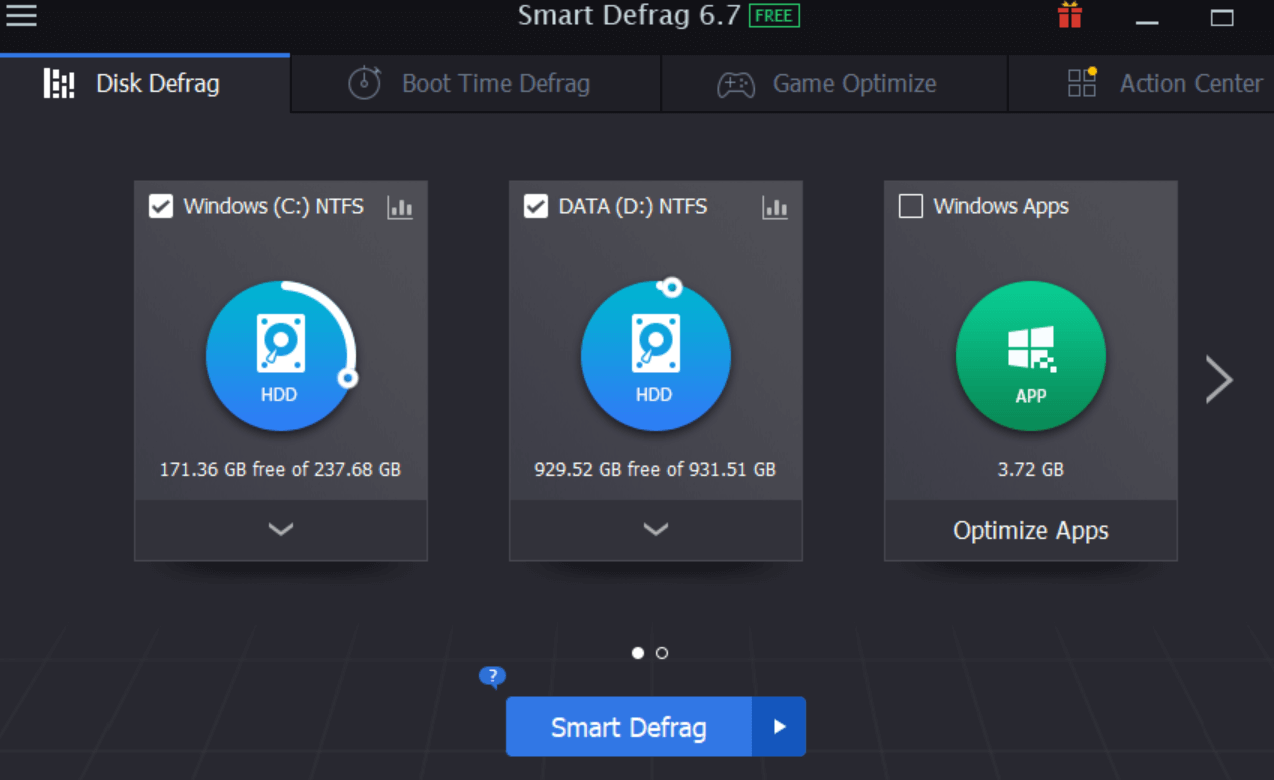Enable the Windows Apps checkbox
Image resolution: width=1274 pixels, height=780 pixels.
pyautogui.click(x=911, y=206)
